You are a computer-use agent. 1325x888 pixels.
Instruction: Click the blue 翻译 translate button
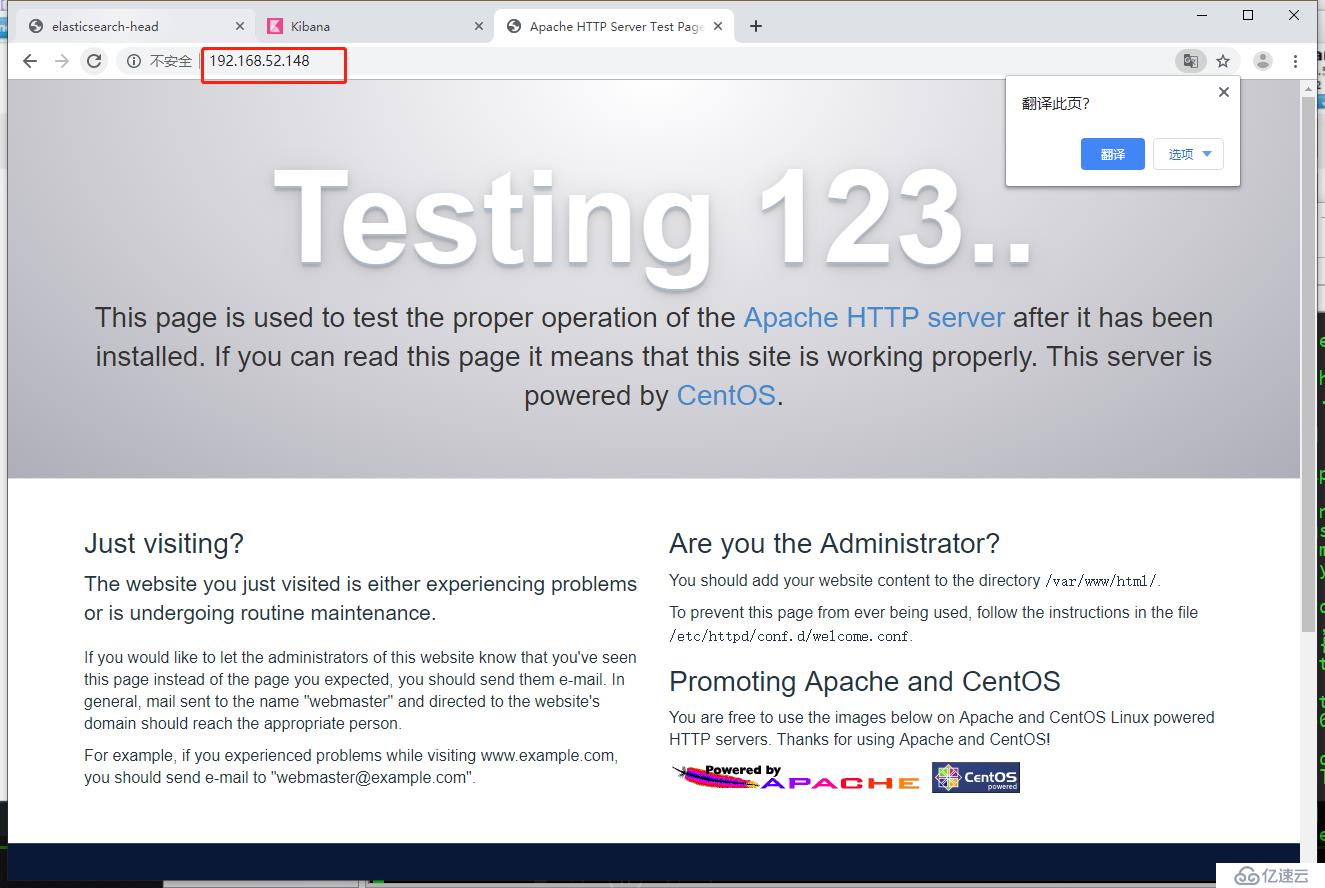coord(1113,154)
